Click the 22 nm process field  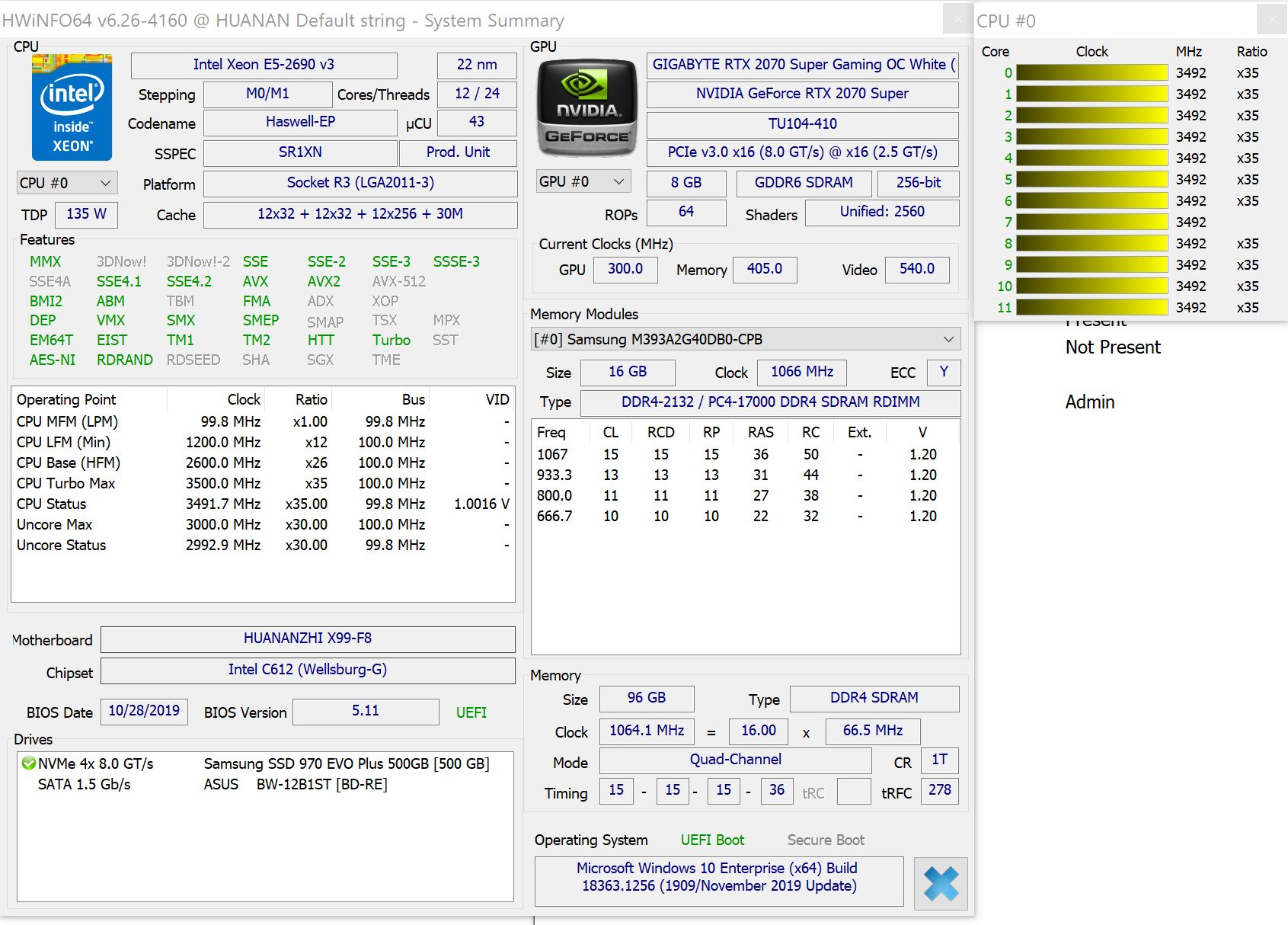tap(477, 65)
